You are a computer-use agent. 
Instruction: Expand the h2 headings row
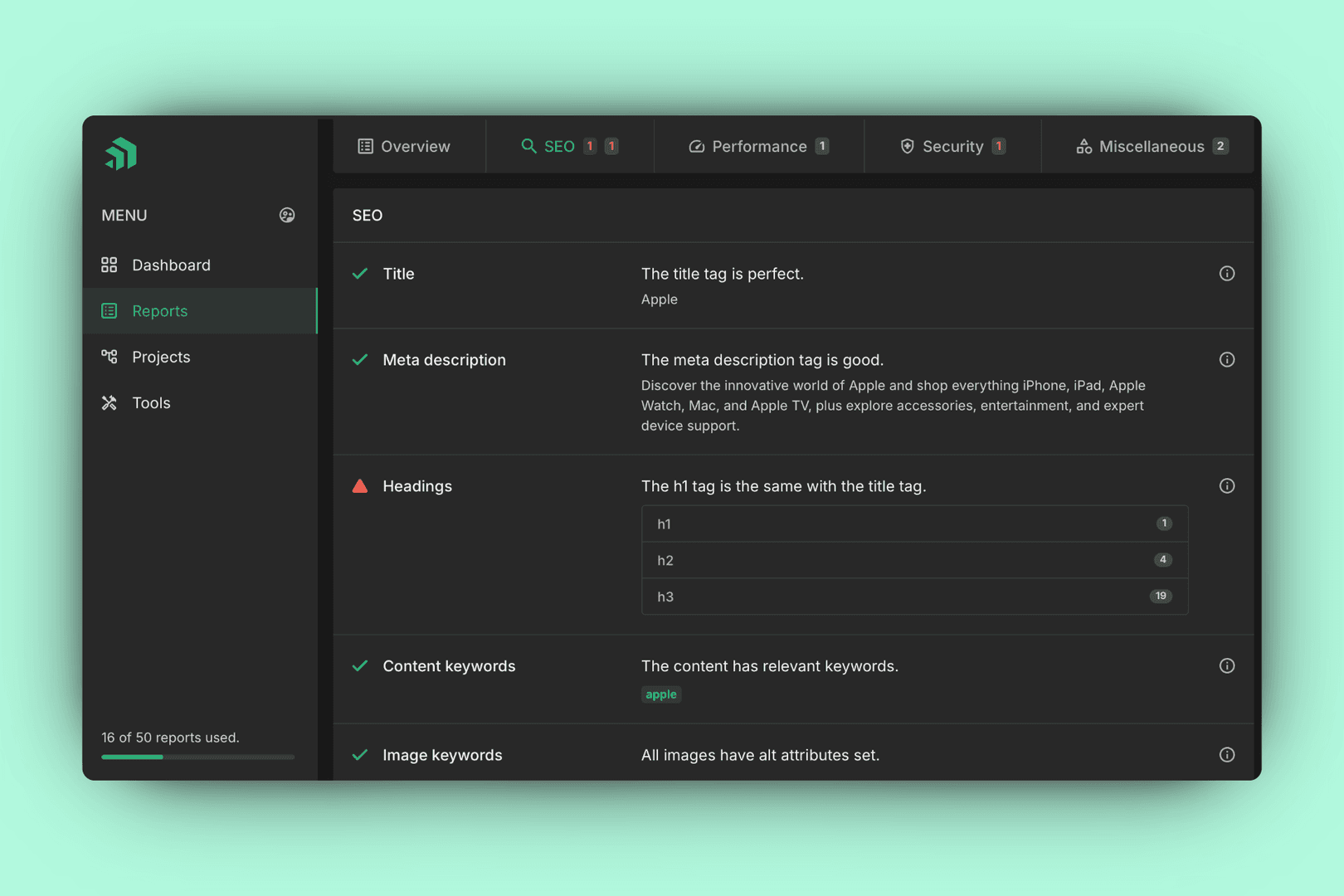tap(914, 561)
